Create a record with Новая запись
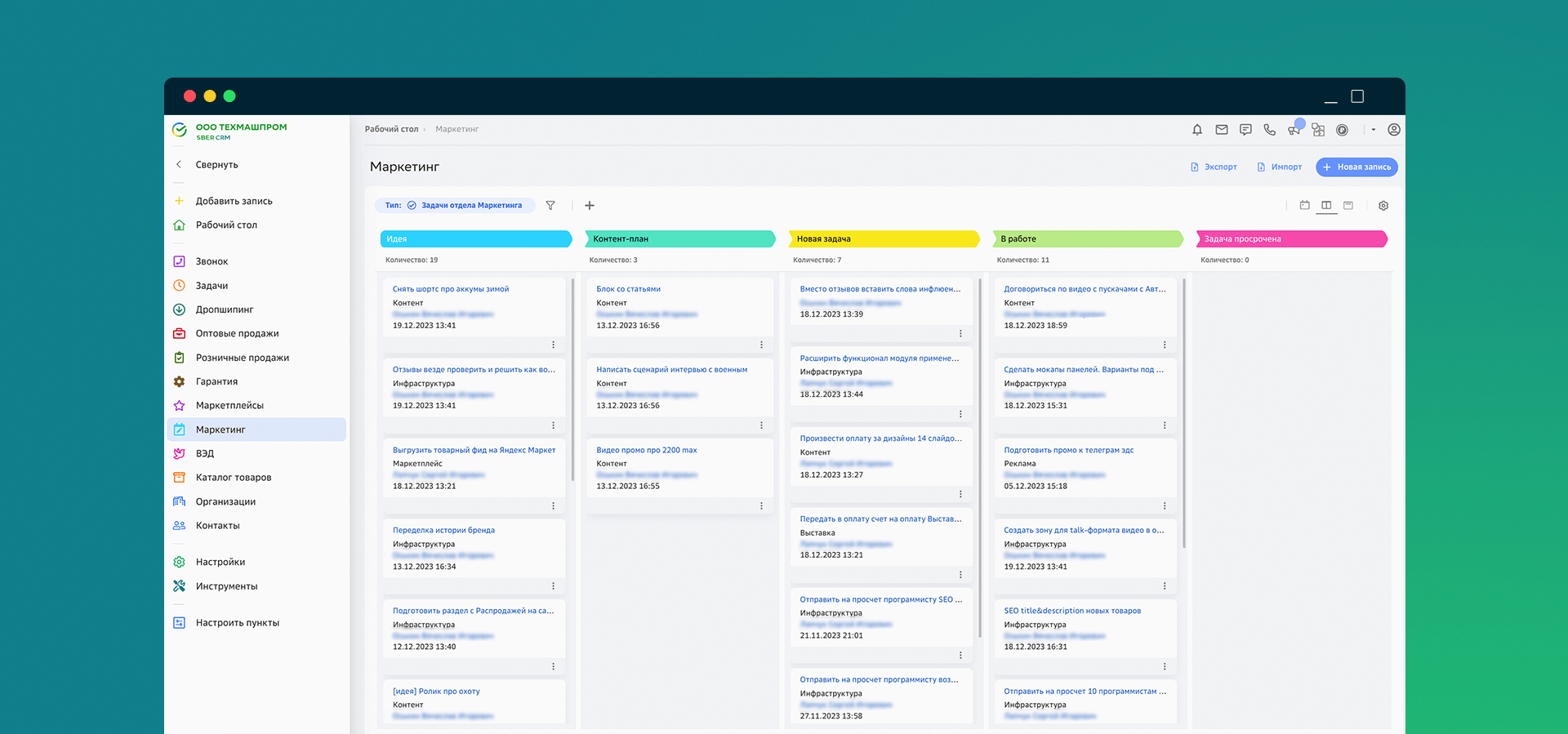Screen dimensions: 1568x734 point(1356,167)
